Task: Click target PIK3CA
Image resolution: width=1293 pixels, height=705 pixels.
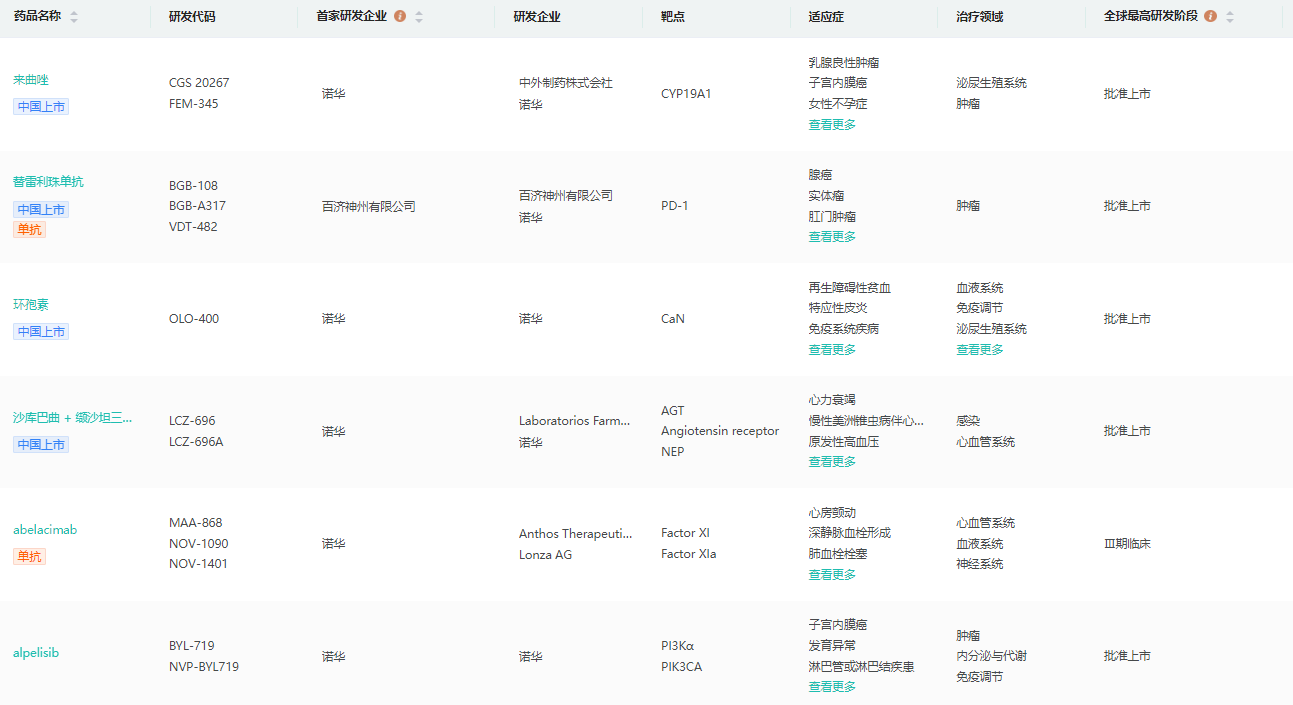Action: (681, 667)
